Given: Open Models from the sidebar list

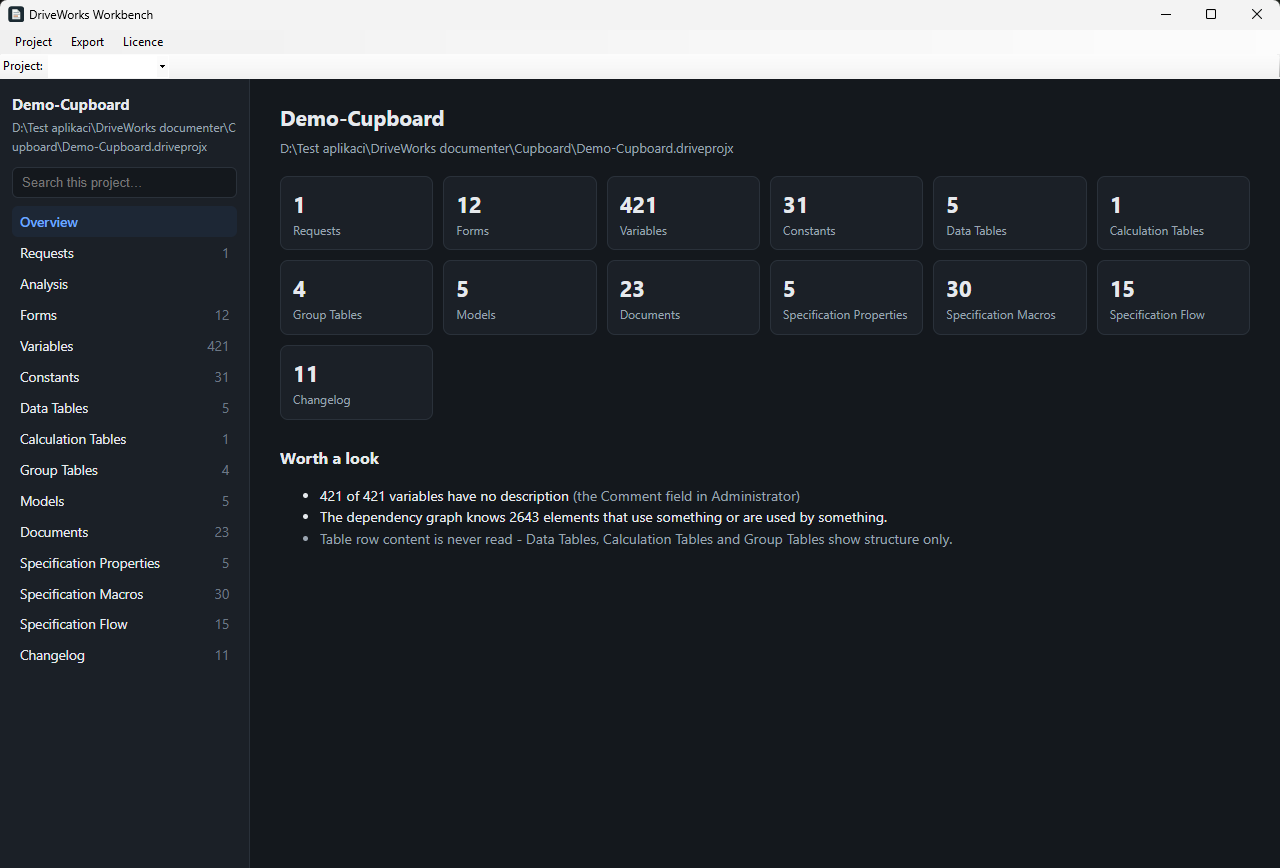Looking at the screenshot, I should click(124, 501).
